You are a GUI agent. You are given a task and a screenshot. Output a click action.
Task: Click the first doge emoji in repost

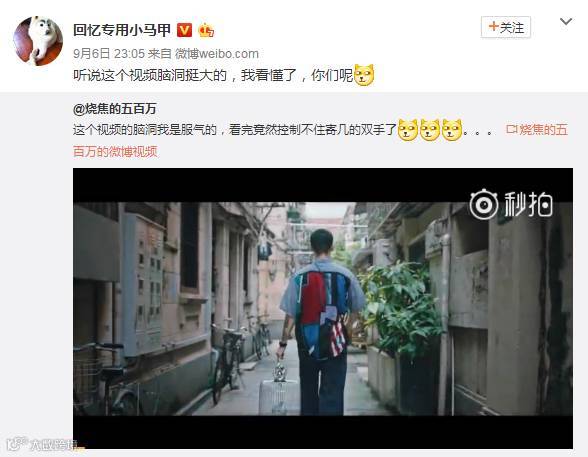(408, 130)
